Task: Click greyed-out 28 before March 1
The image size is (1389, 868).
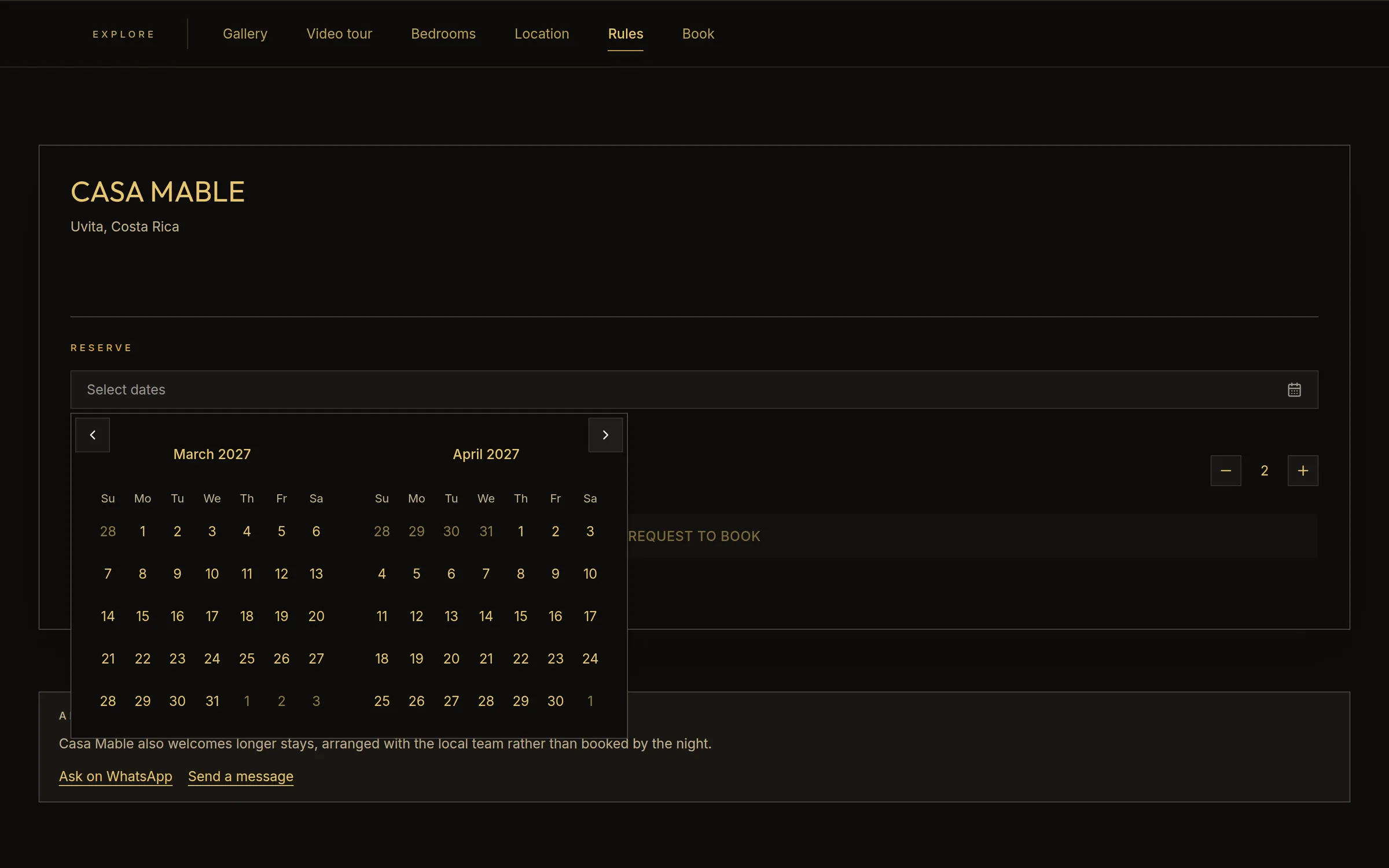Action: 108,531
